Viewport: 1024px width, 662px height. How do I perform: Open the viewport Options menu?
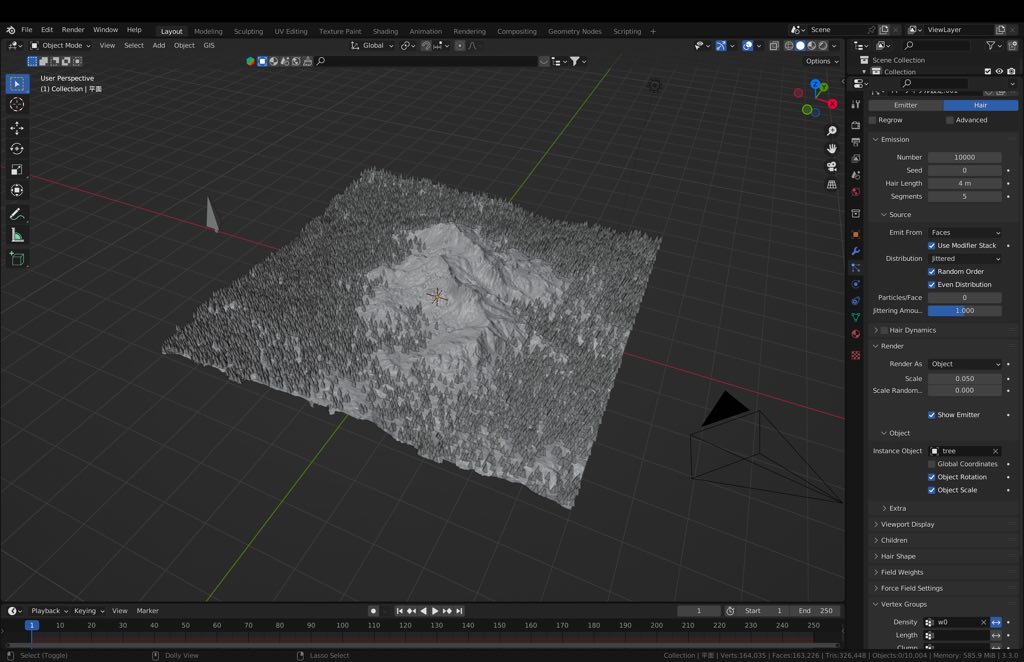820,60
